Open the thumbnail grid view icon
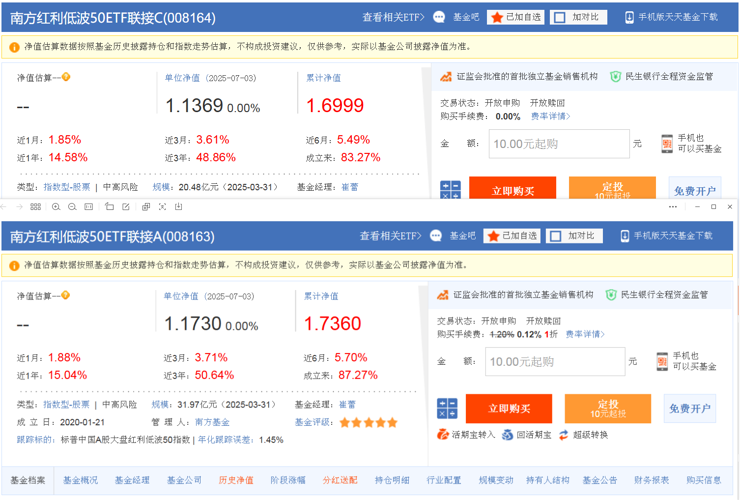The image size is (740, 500). click(35, 207)
